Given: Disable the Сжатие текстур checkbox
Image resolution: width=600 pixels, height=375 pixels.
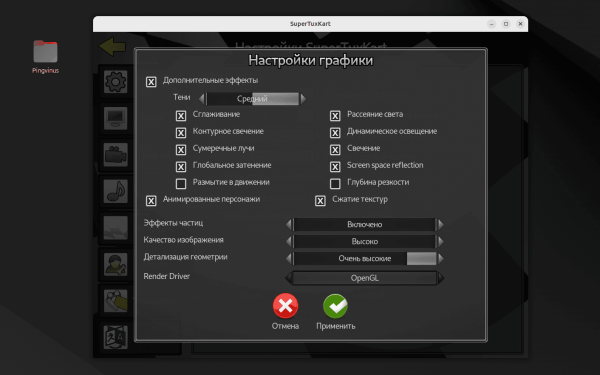Looking at the screenshot, I should coord(320,201).
